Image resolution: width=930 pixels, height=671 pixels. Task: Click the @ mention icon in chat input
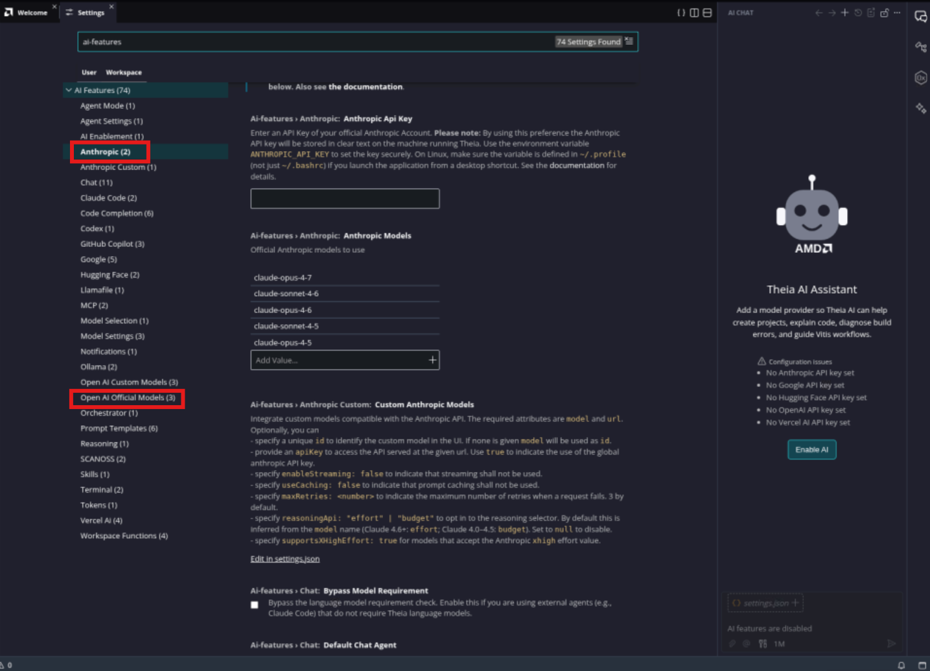coord(747,644)
